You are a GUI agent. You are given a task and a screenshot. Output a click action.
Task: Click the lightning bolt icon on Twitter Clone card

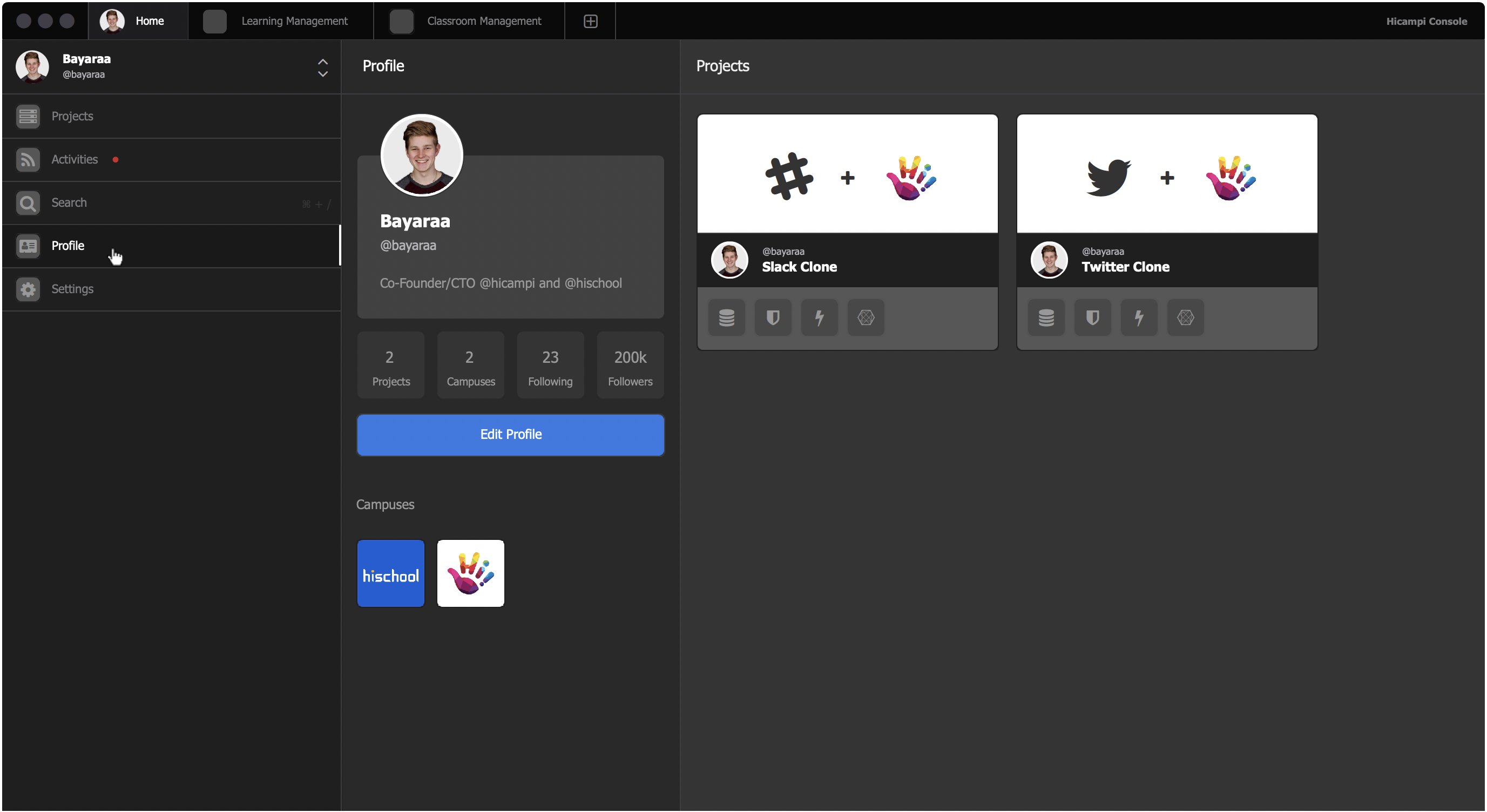click(1138, 317)
